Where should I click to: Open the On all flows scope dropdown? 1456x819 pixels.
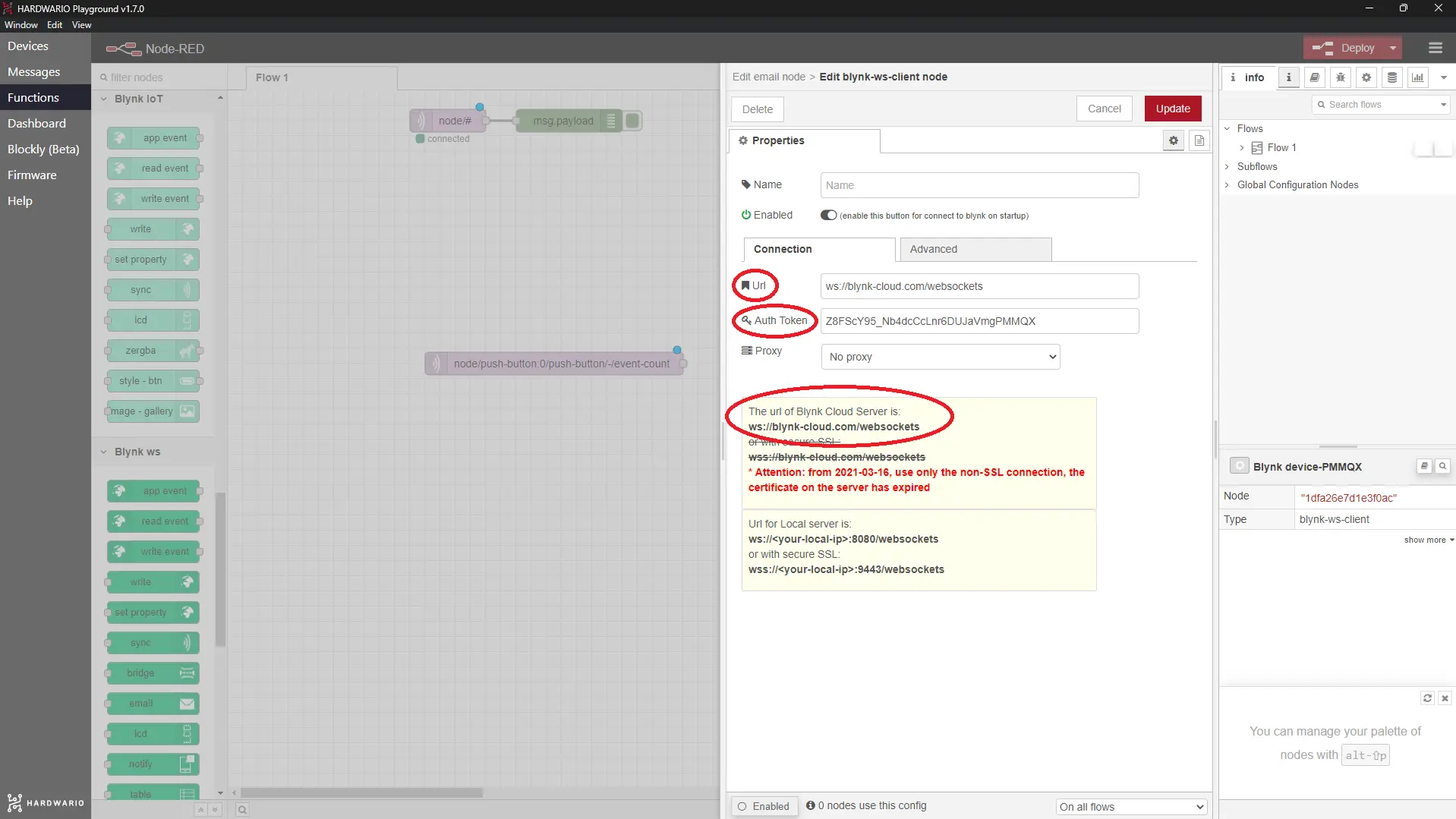[x=1131, y=807]
